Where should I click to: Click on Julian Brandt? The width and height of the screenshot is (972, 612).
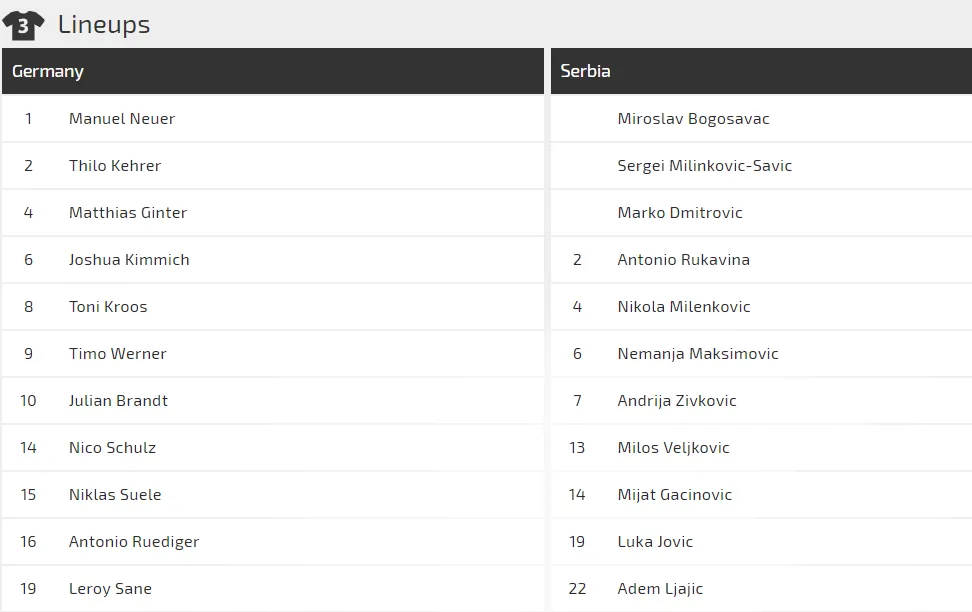pos(118,400)
